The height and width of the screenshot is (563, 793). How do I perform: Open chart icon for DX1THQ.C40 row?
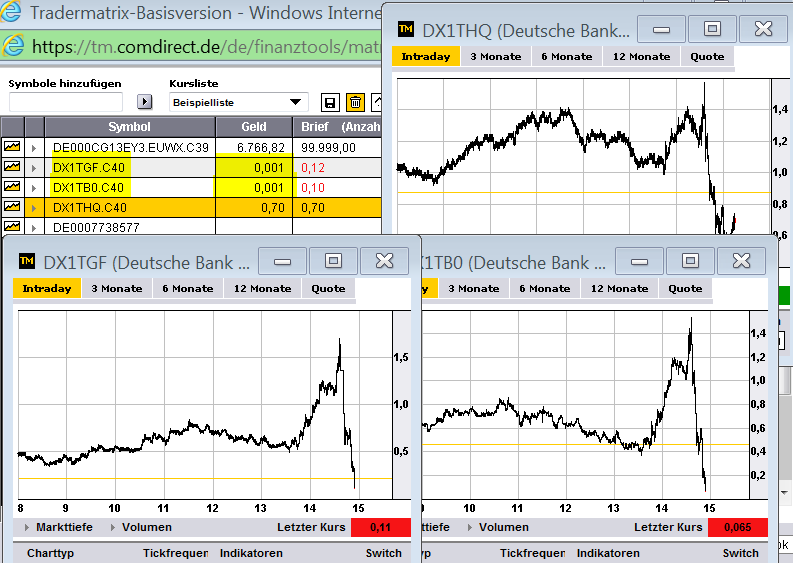[x=12, y=207]
